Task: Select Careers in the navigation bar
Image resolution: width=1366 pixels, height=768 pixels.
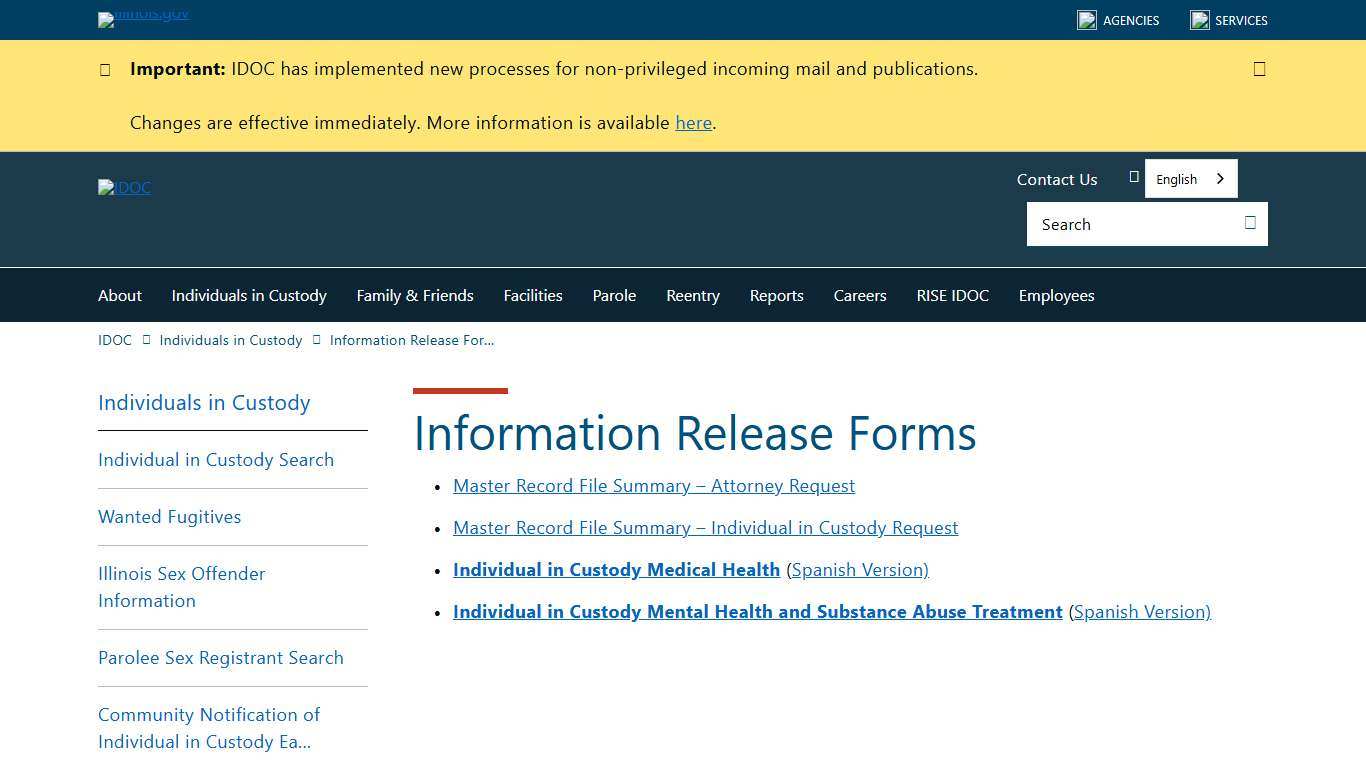Action: click(x=859, y=295)
